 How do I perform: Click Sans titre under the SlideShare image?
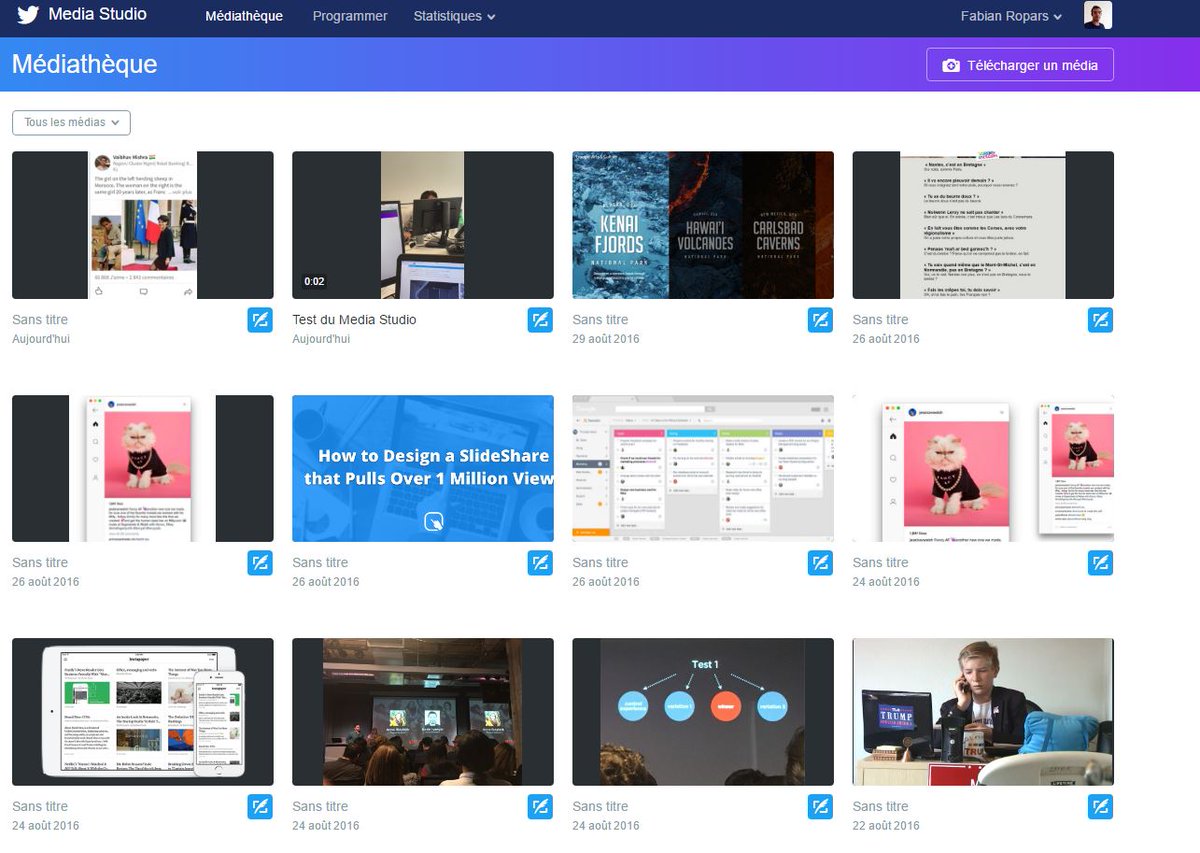pyautogui.click(x=320, y=563)
